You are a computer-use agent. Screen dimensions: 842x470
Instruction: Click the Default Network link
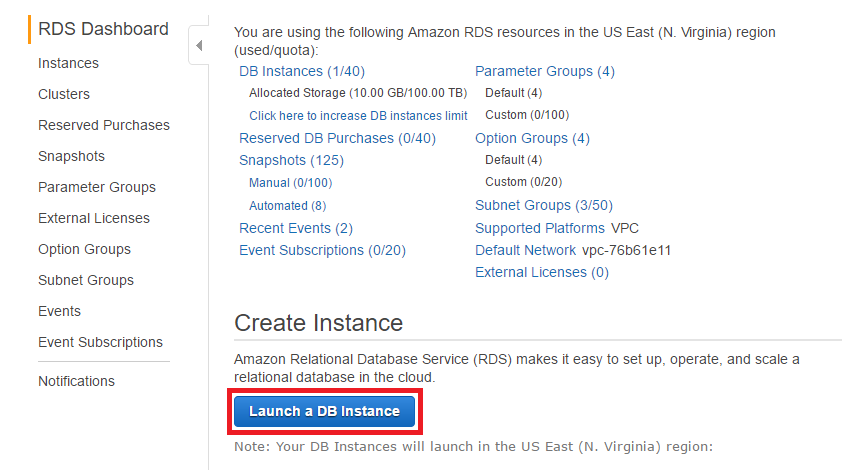tap(525, 250)
